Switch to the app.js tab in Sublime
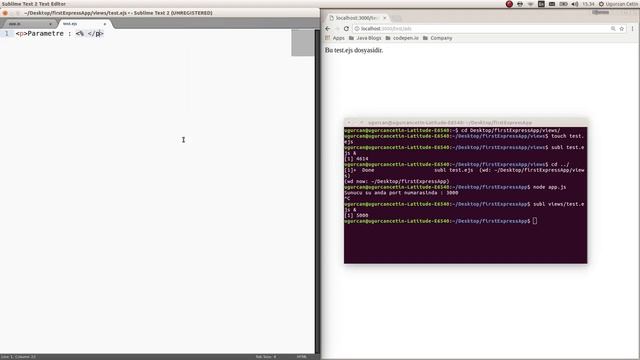This screenshot has width=640, height=360. 29,24
